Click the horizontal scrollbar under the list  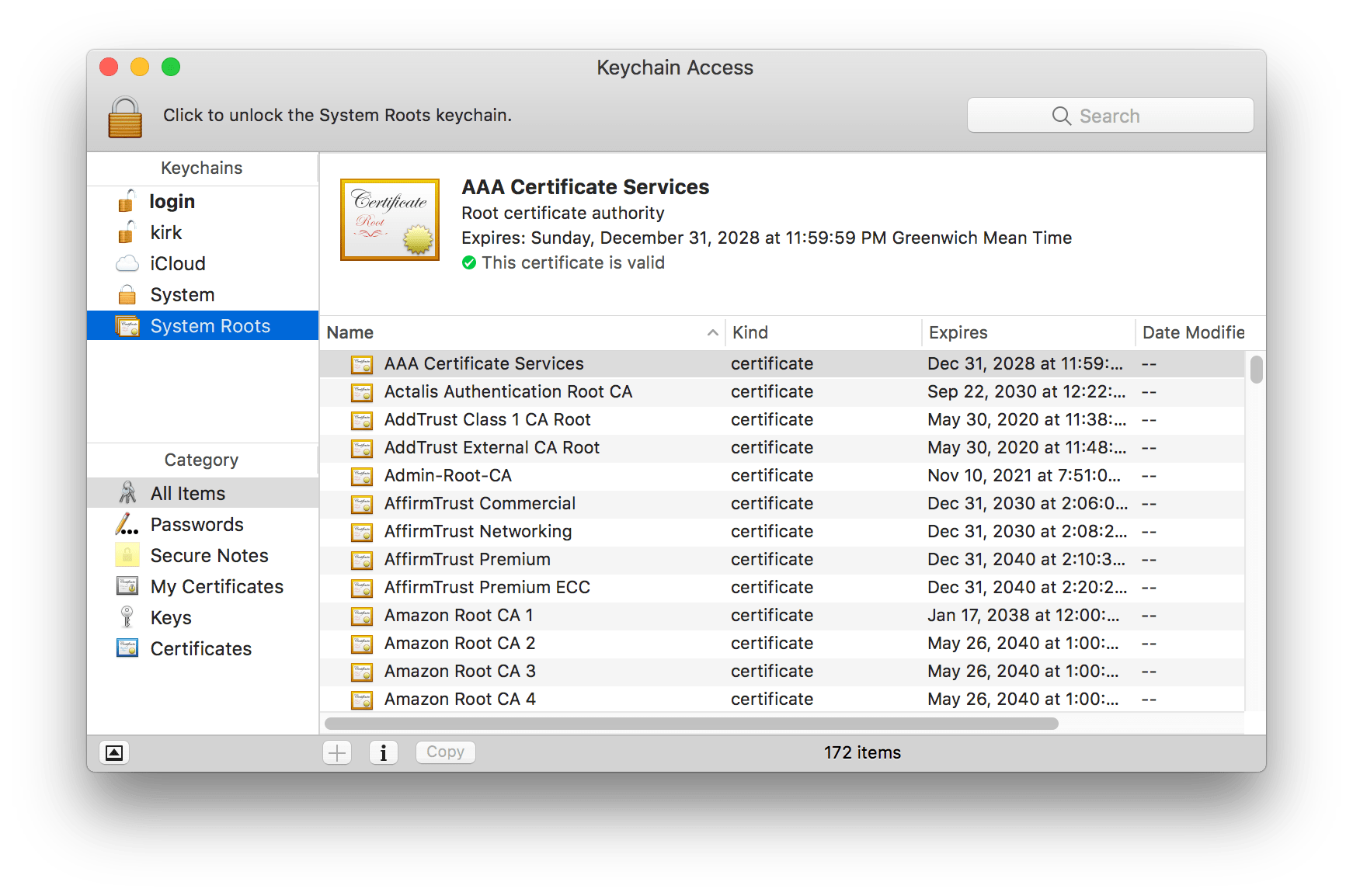click(x=691, y=724)
